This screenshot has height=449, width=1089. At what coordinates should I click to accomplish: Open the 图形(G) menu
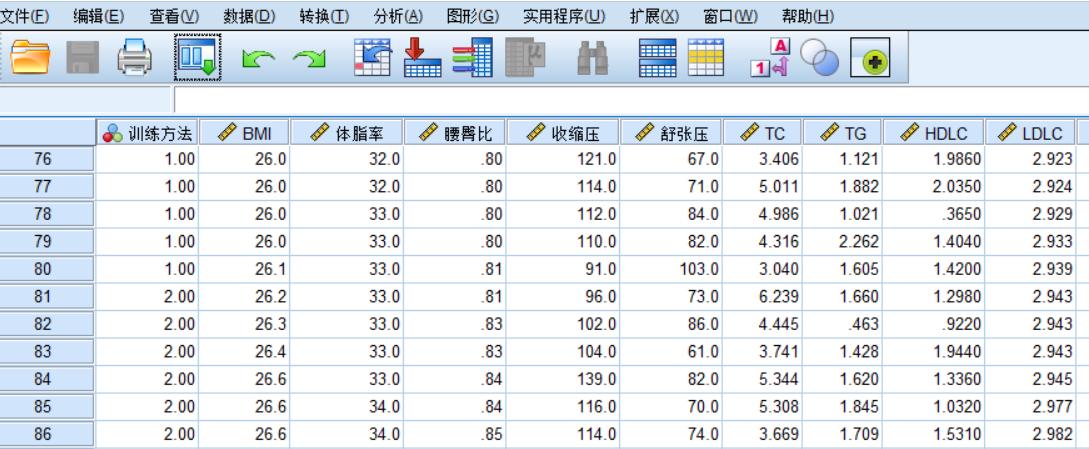473,16
